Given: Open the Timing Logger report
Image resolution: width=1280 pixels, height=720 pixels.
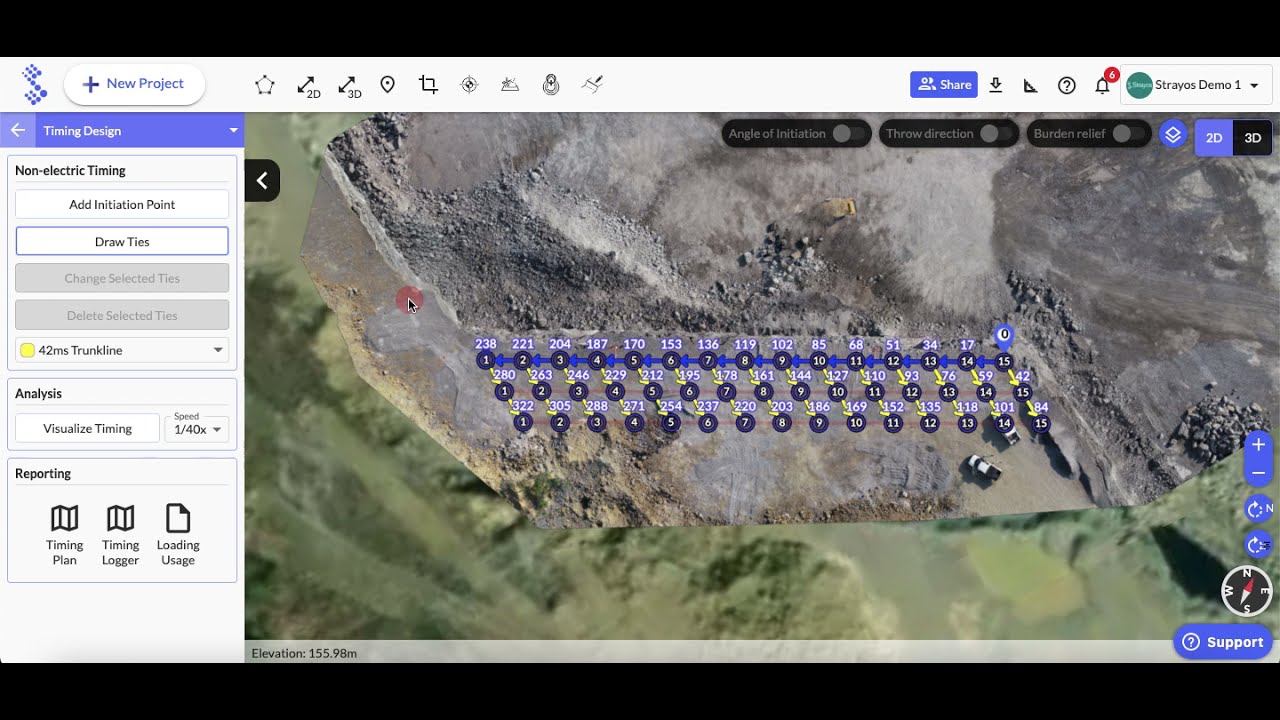Looking at the screenshot, I should (120, 535).
